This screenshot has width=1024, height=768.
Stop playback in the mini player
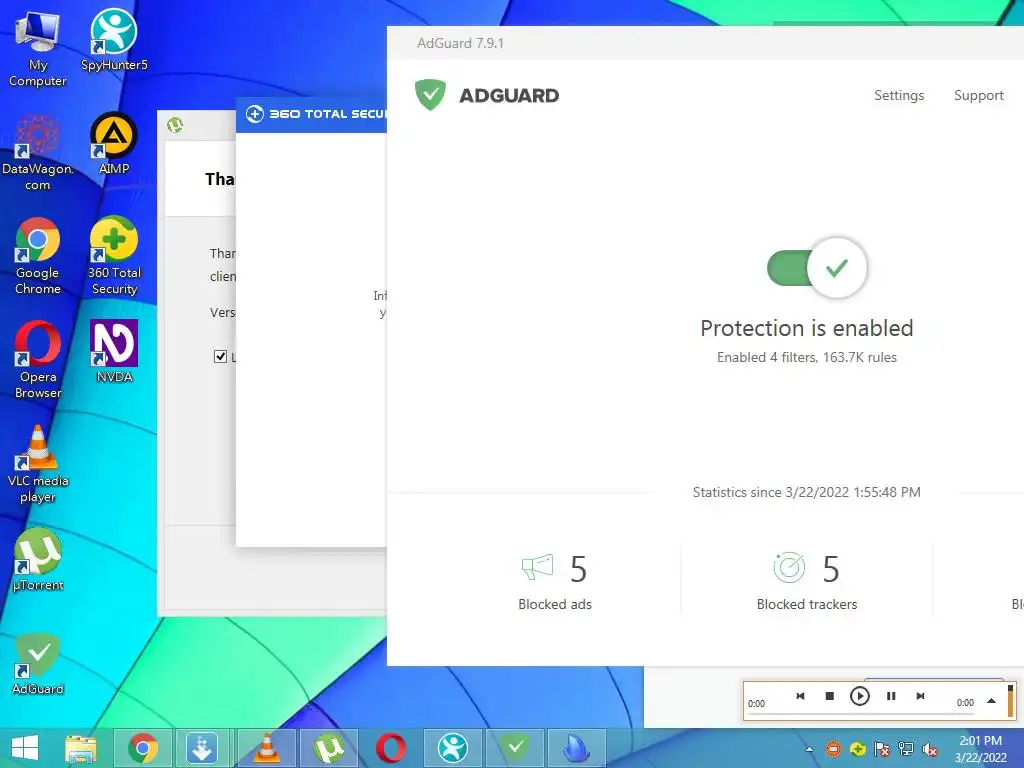pyautogui.click(x=829, y=696)
